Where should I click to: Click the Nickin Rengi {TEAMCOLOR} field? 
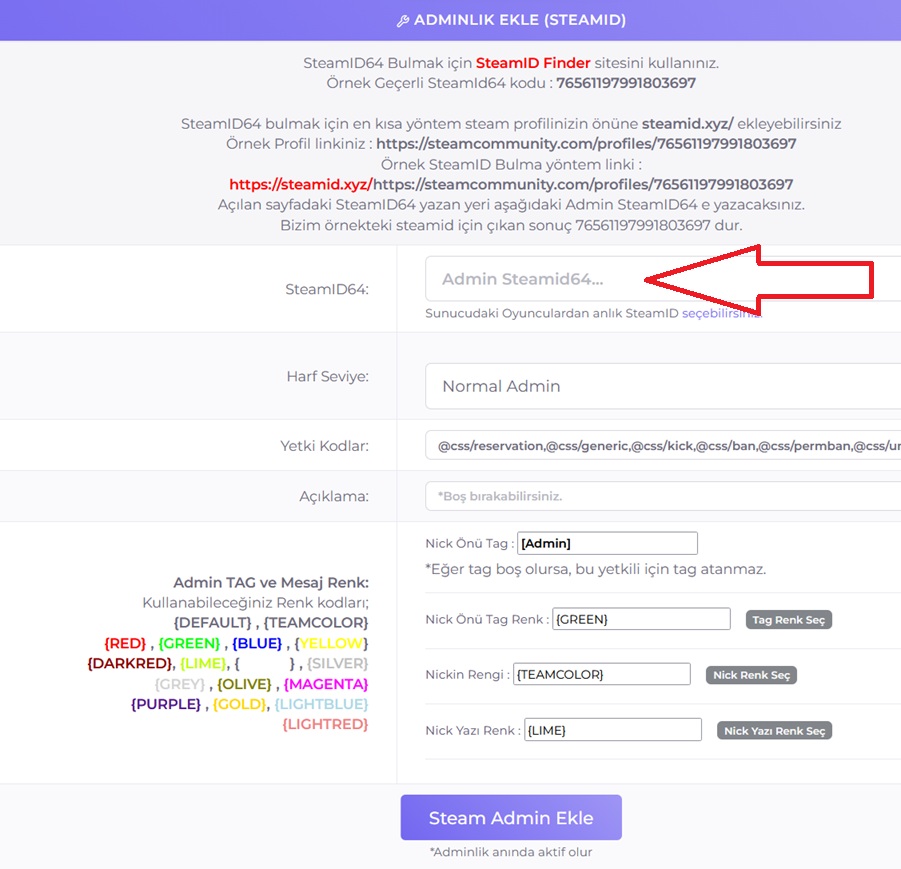point(601,674)
